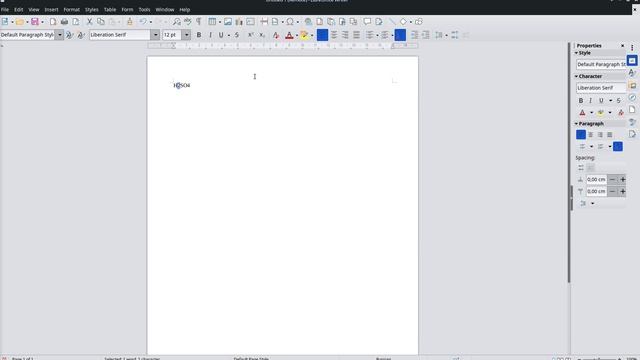This screenshot has width=640, height=360.
Task: Toggle Subscript in the formatting toolbar
Action: click(x=262, y=35)
